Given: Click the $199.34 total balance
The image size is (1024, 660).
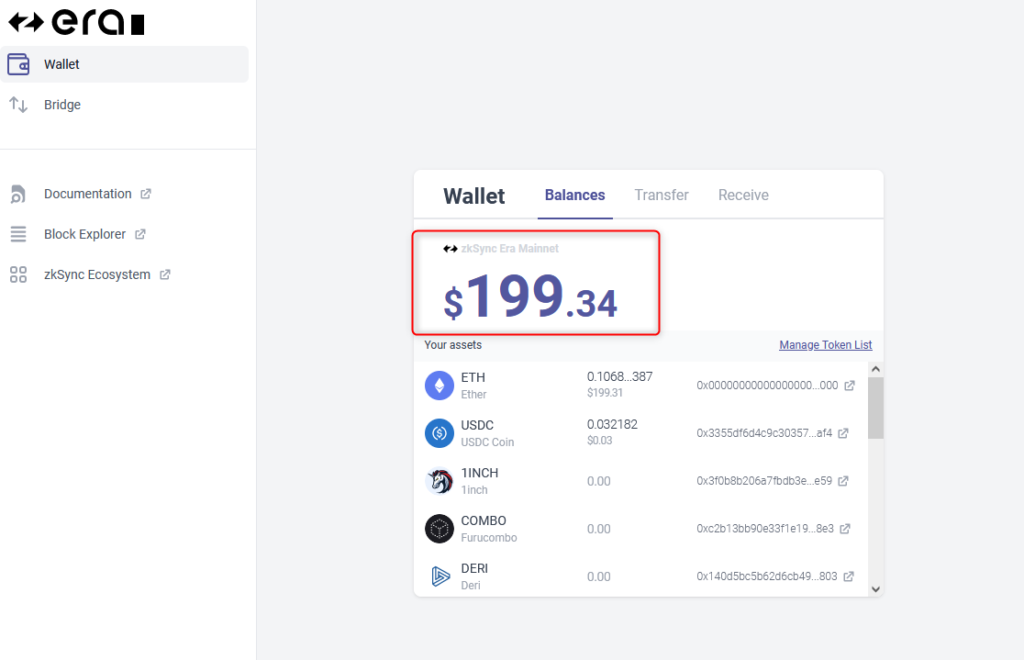Looking at the screenshot, I should 530,296.
